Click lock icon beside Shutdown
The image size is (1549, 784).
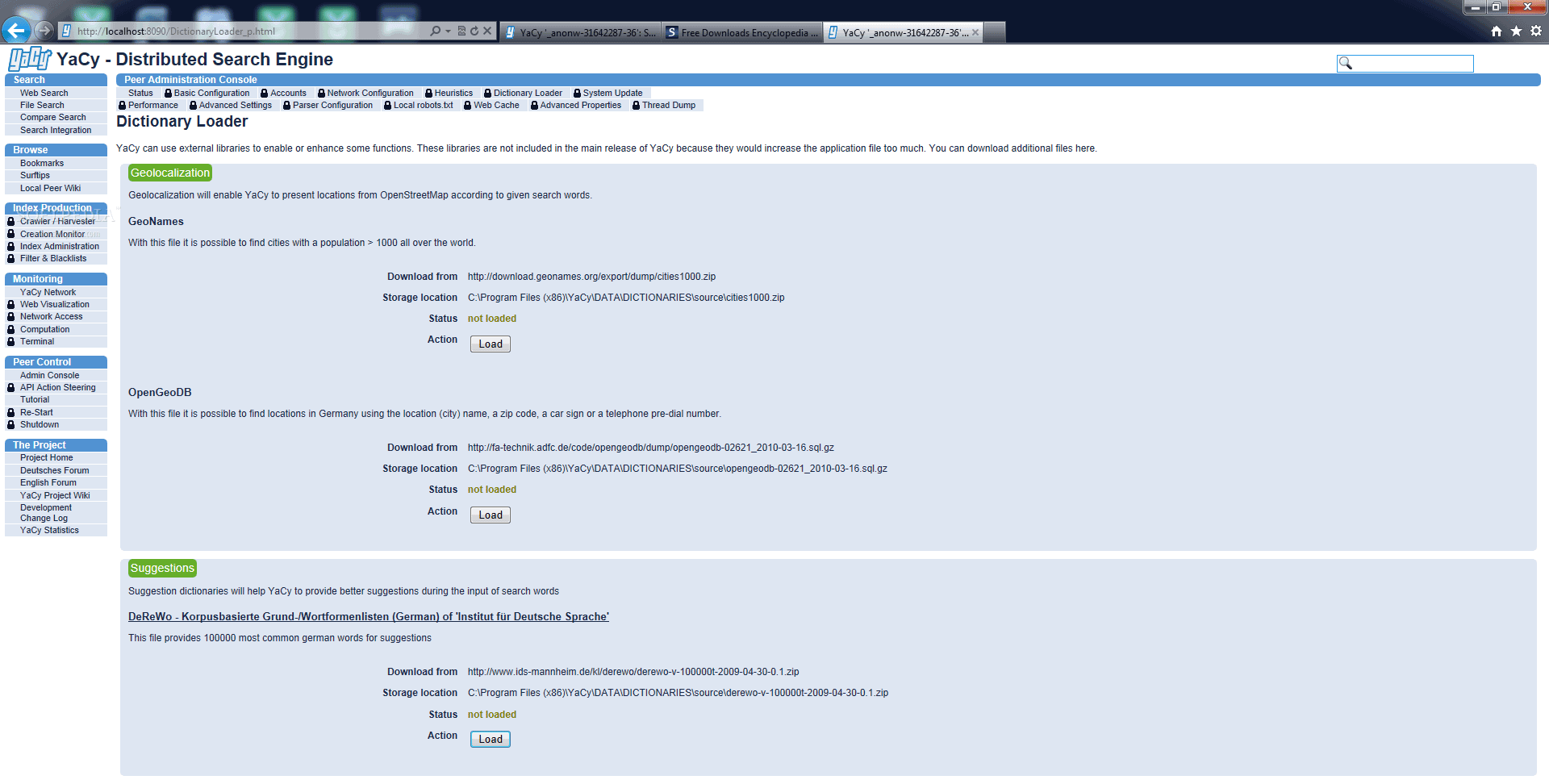click(11, 424)
